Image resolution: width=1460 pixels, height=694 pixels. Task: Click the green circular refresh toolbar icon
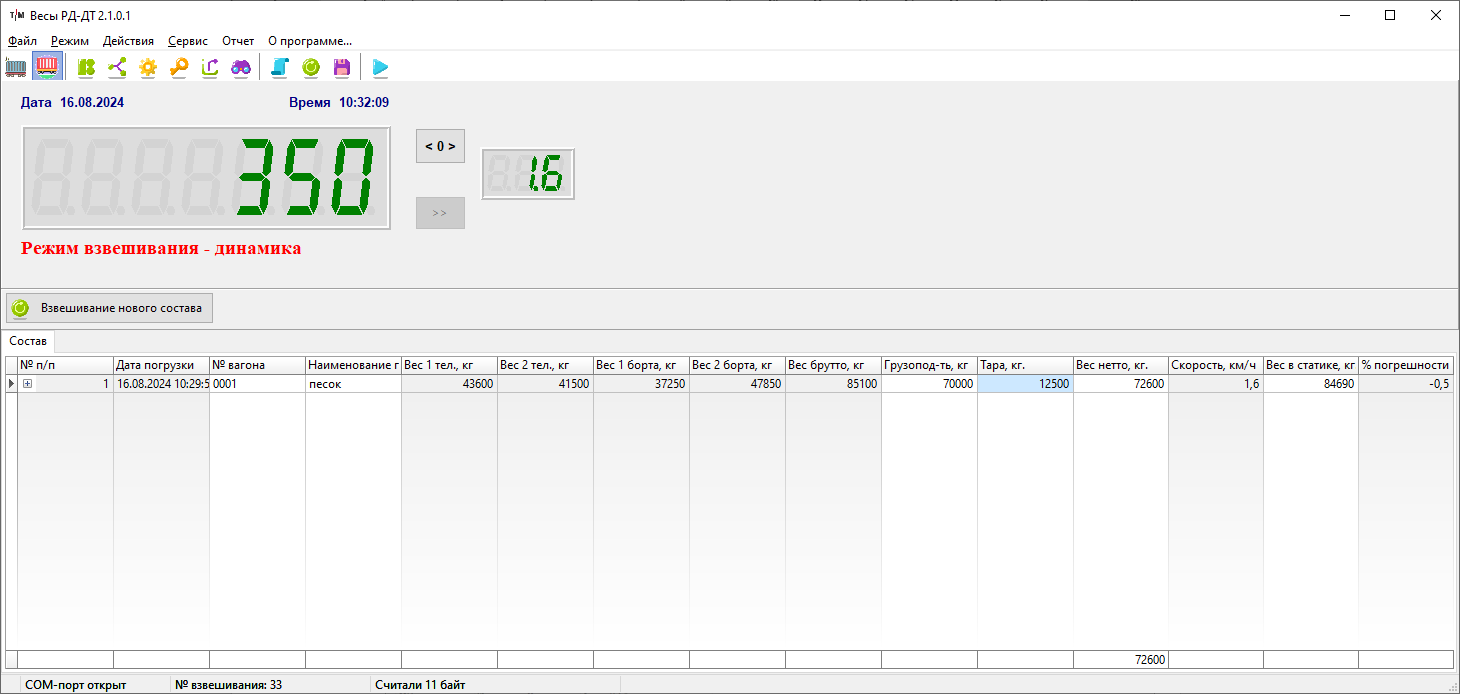coord(311,67)
